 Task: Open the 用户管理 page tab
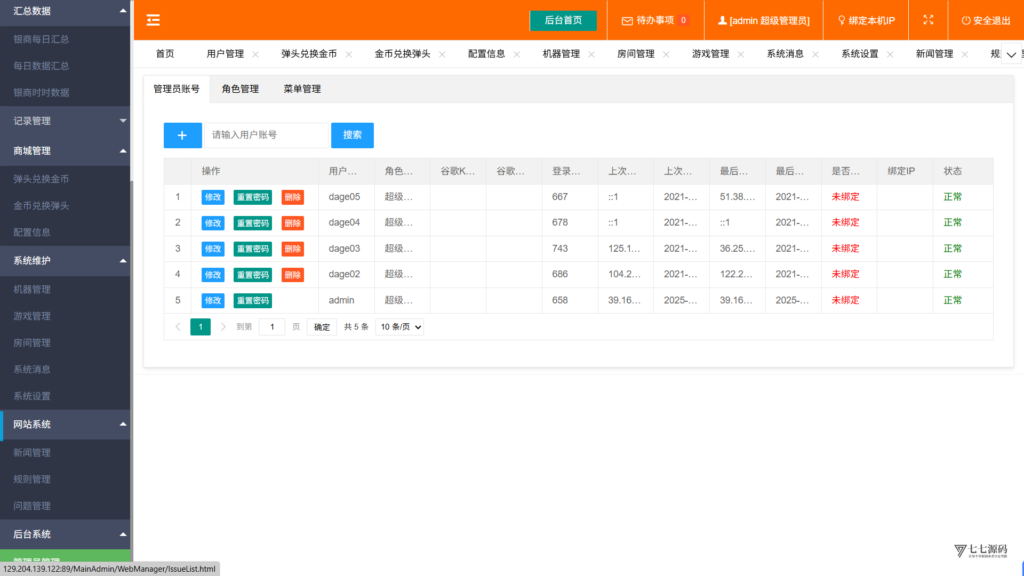pyautogui.click(x=225, y=54)
